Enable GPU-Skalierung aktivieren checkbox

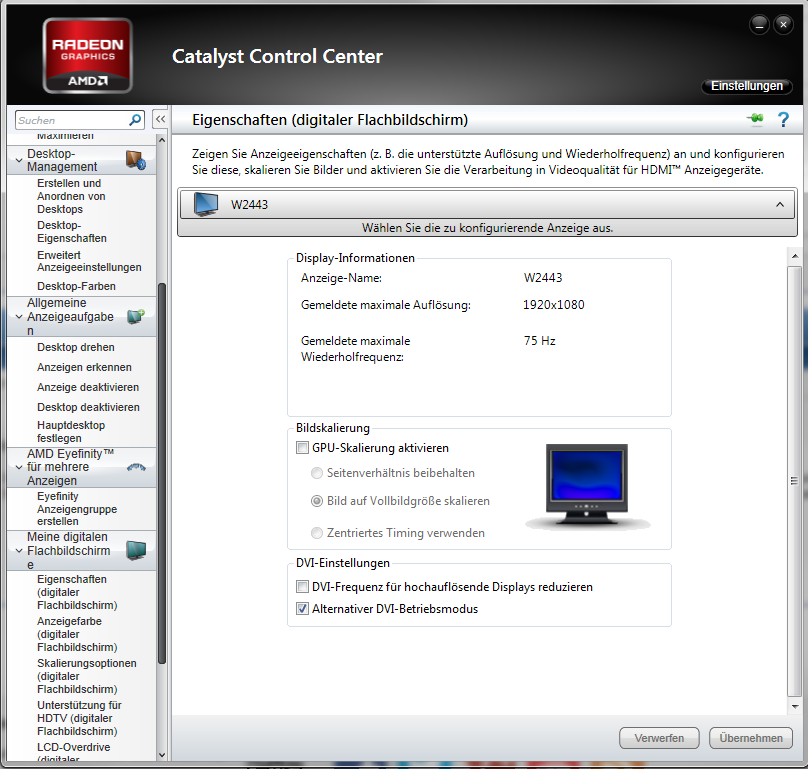[x=302, y=448]
